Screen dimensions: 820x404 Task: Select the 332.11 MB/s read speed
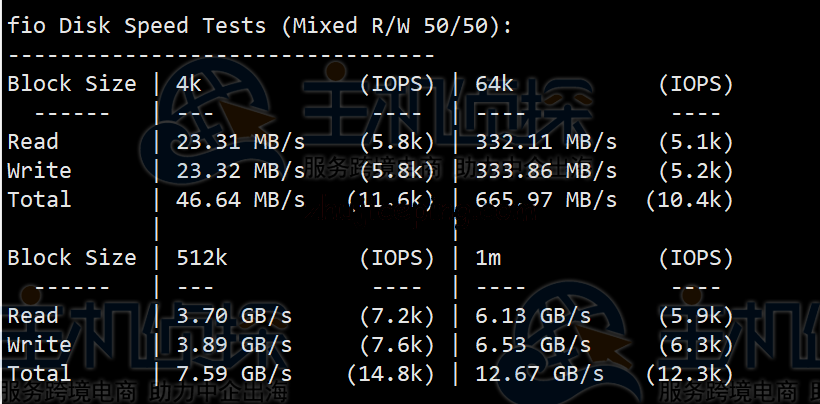click(547, 142)
